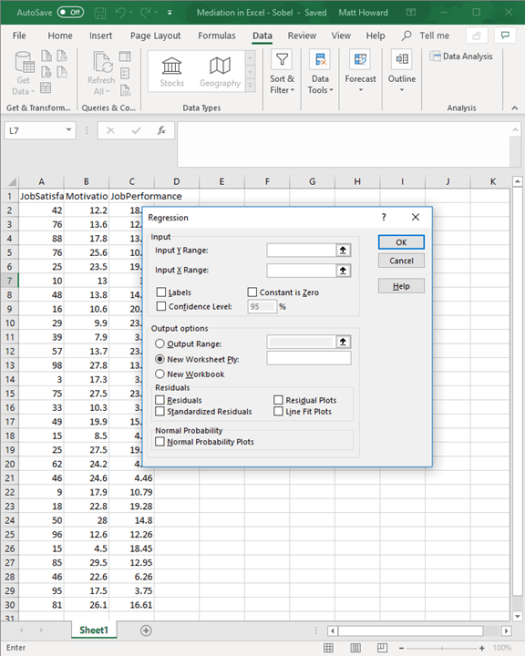The height and width of the screenshot is (656, 525).
Task: Open the Forecast icon
Action: point(360,59)
